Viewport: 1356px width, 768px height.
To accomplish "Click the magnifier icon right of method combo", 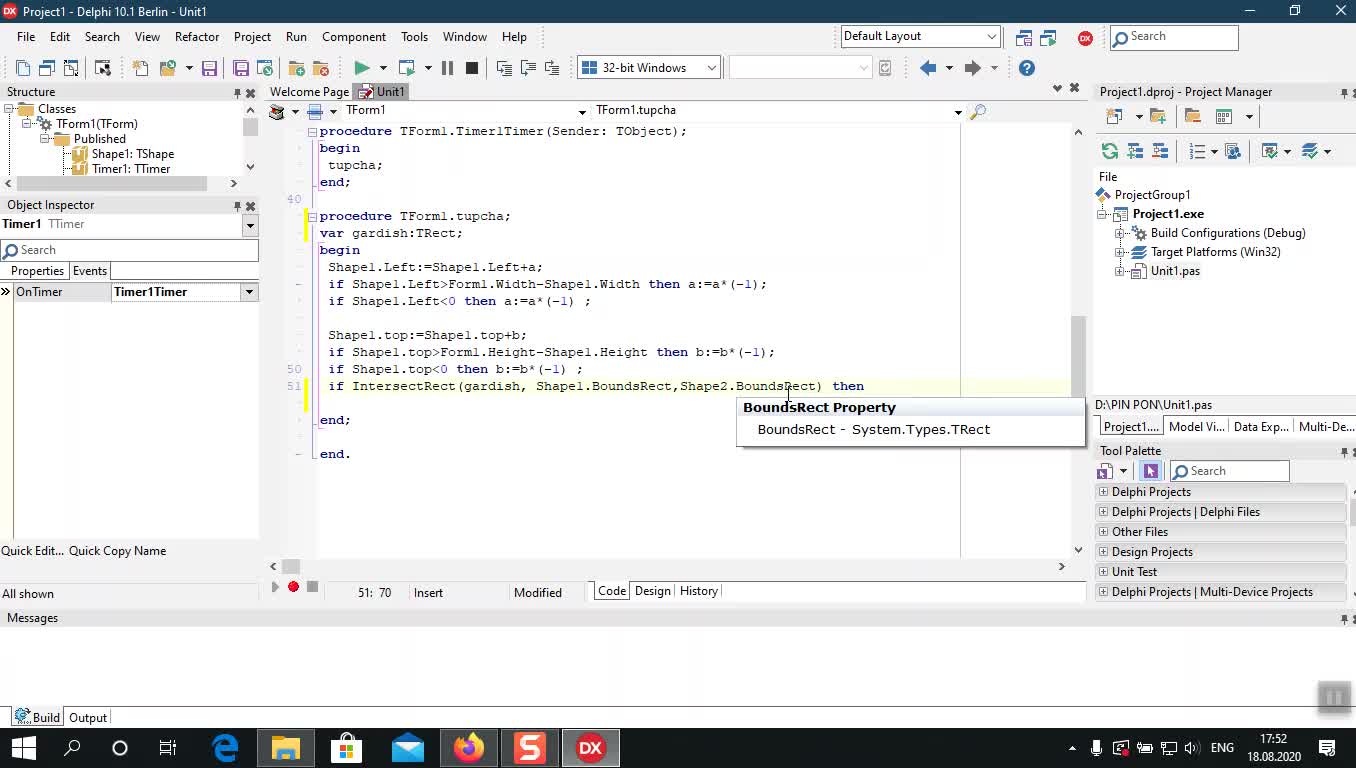I will (978, 111).
